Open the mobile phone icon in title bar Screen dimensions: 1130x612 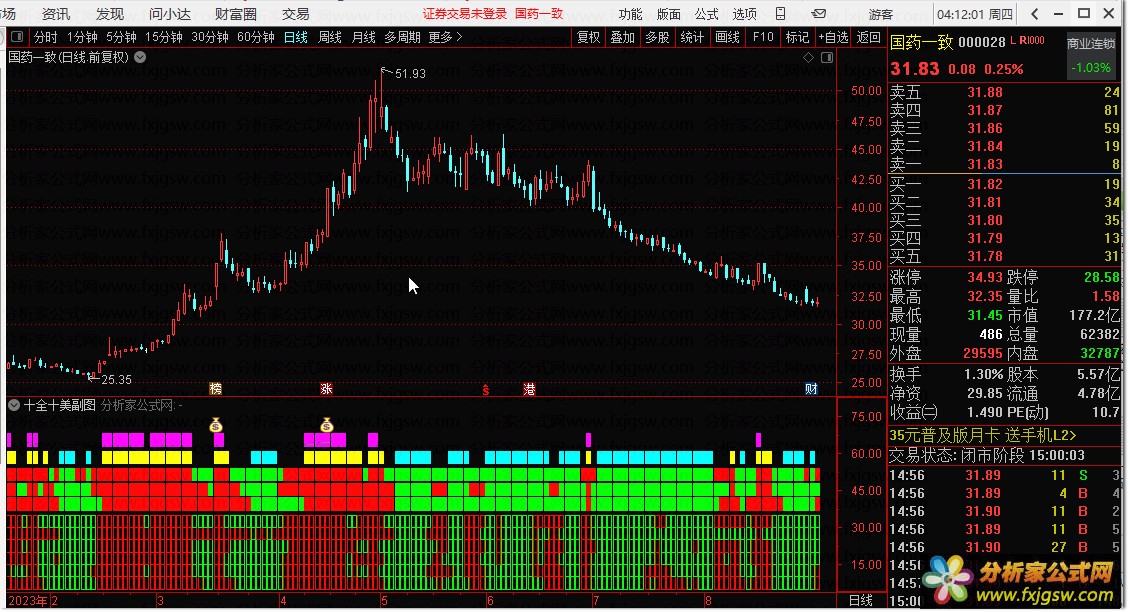point(780,14)
